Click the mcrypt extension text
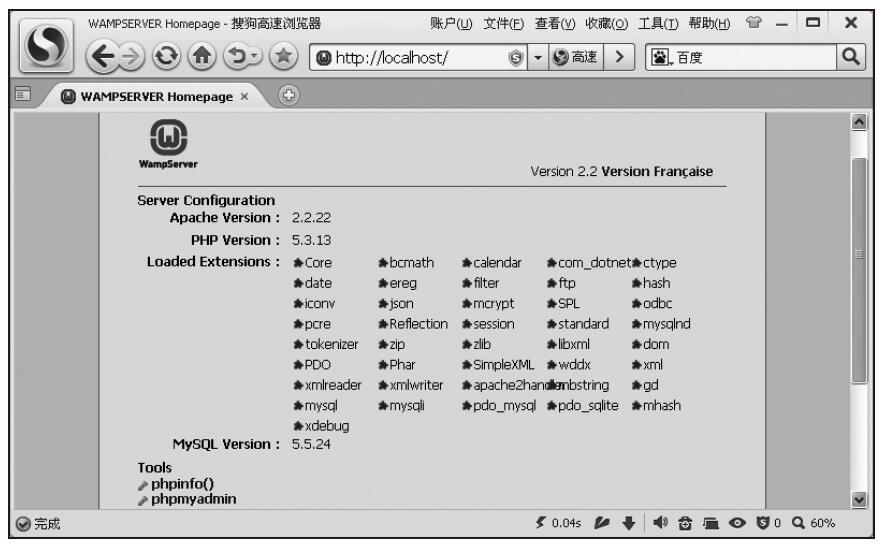Screen dimensions: 885x546 pyautogui.click(x=494, y=304)
